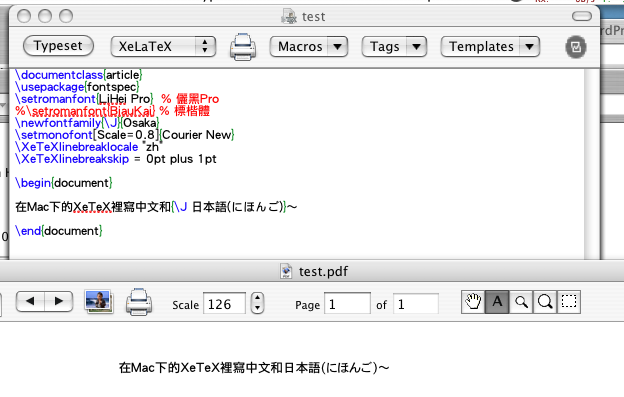Viewport: 624px width, 397px height.
Task: Open the Templates dropdown menu
Action: click(x=490, y=47)
